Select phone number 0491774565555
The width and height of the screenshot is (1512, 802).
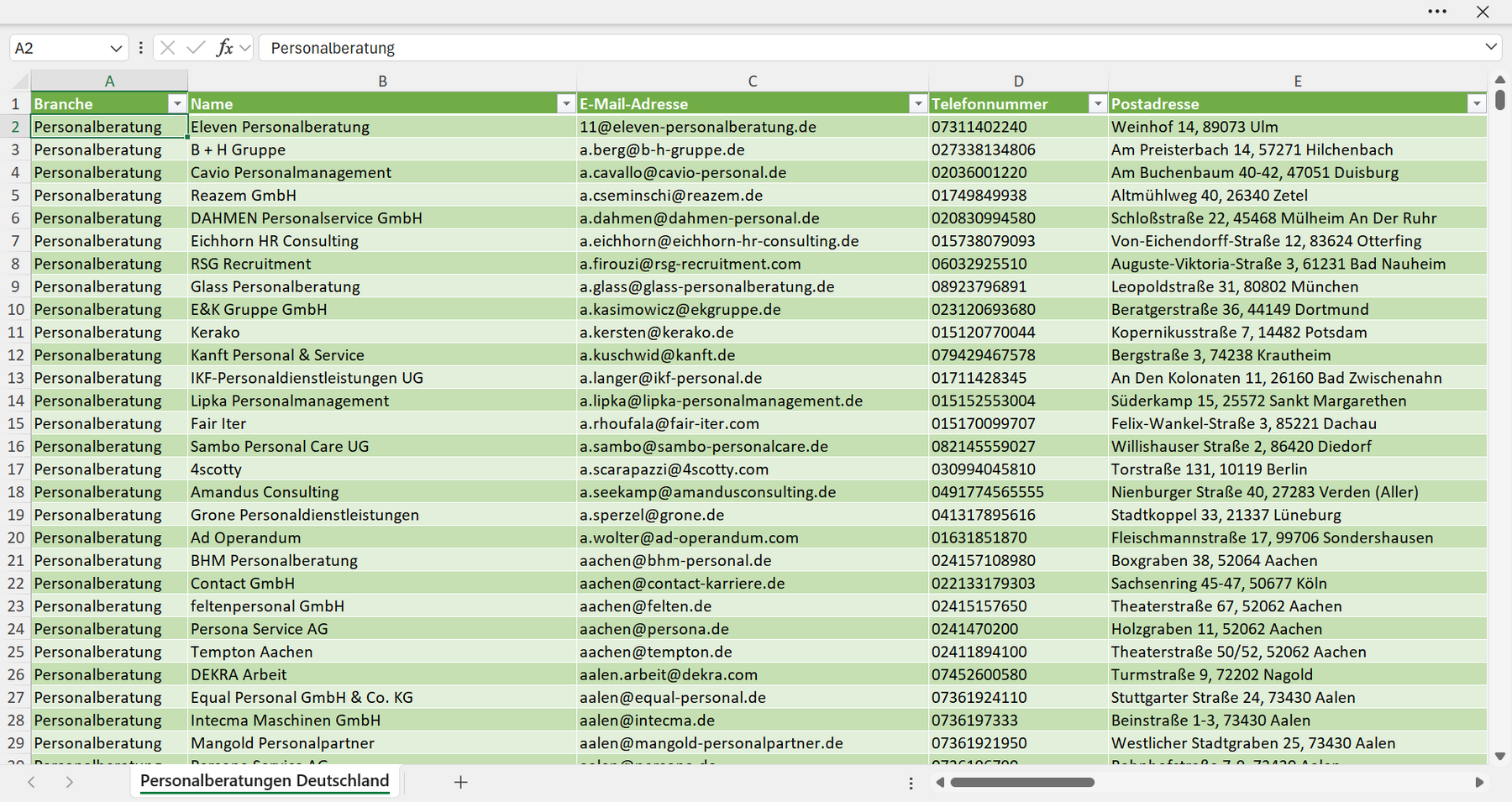click(x=1018, y=491)
